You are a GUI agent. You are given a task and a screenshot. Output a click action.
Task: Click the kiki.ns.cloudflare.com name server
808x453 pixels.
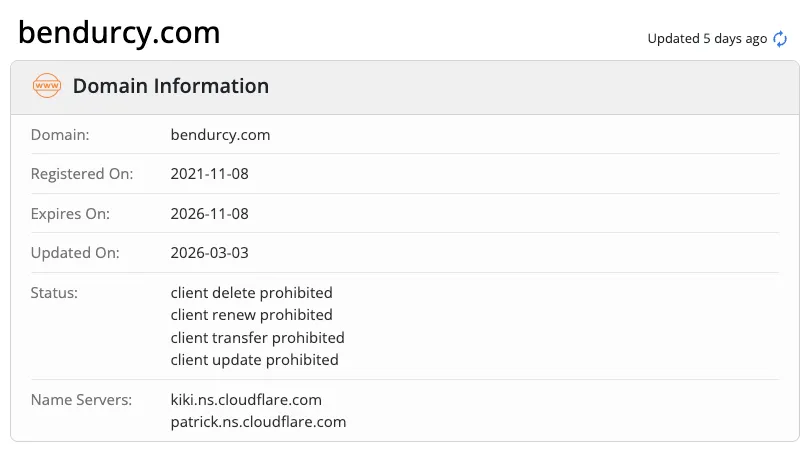tap(246, 399)
